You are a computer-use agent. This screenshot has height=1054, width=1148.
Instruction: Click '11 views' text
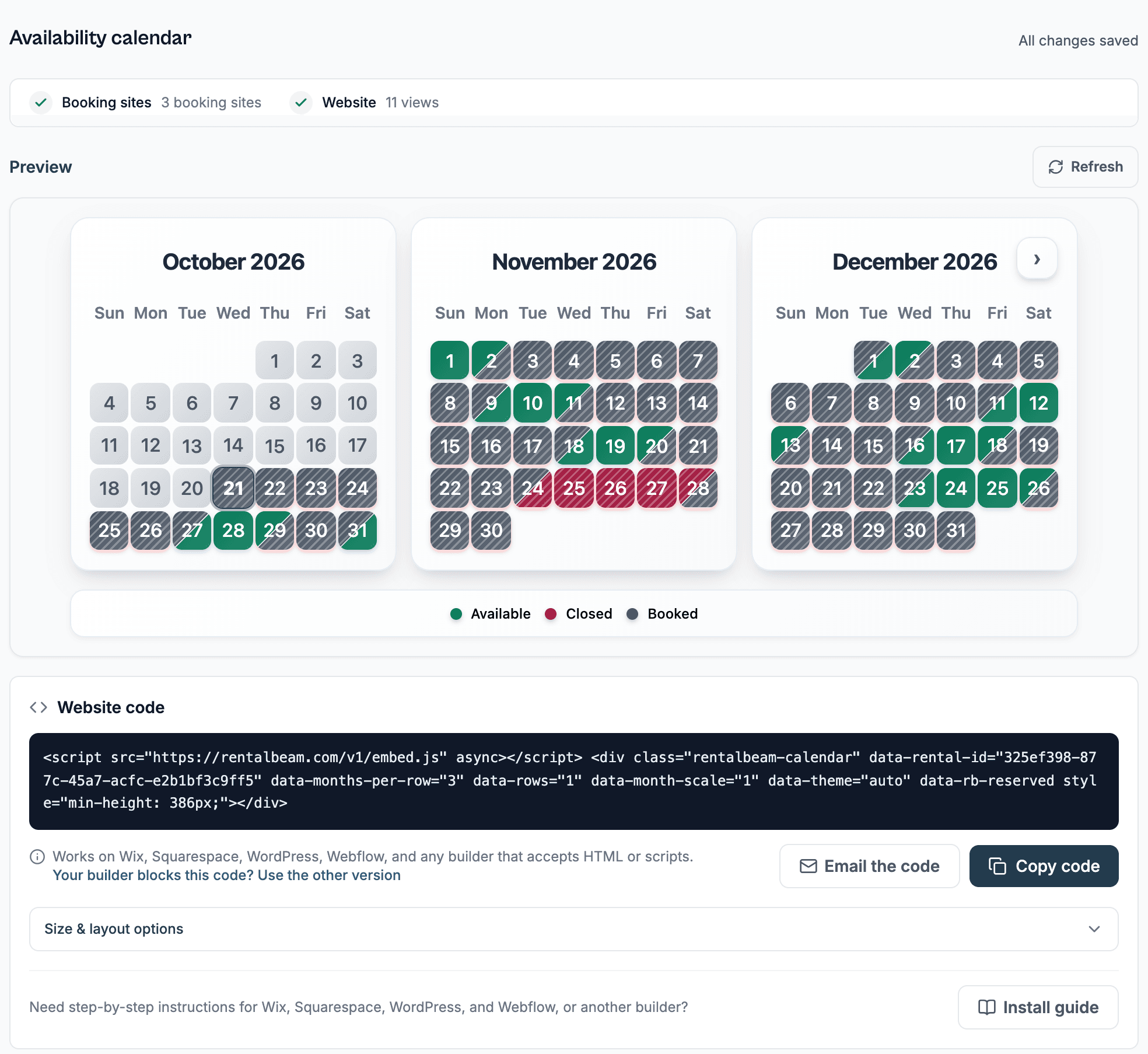click(412, 103)
